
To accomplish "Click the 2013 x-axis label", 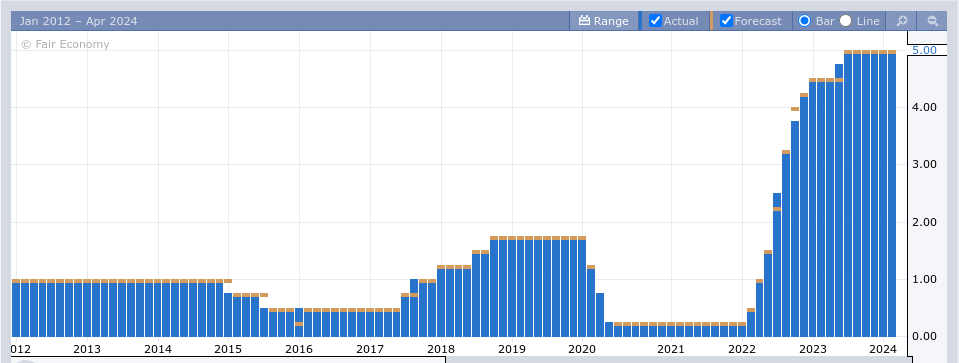I will (x=87, y=349).
